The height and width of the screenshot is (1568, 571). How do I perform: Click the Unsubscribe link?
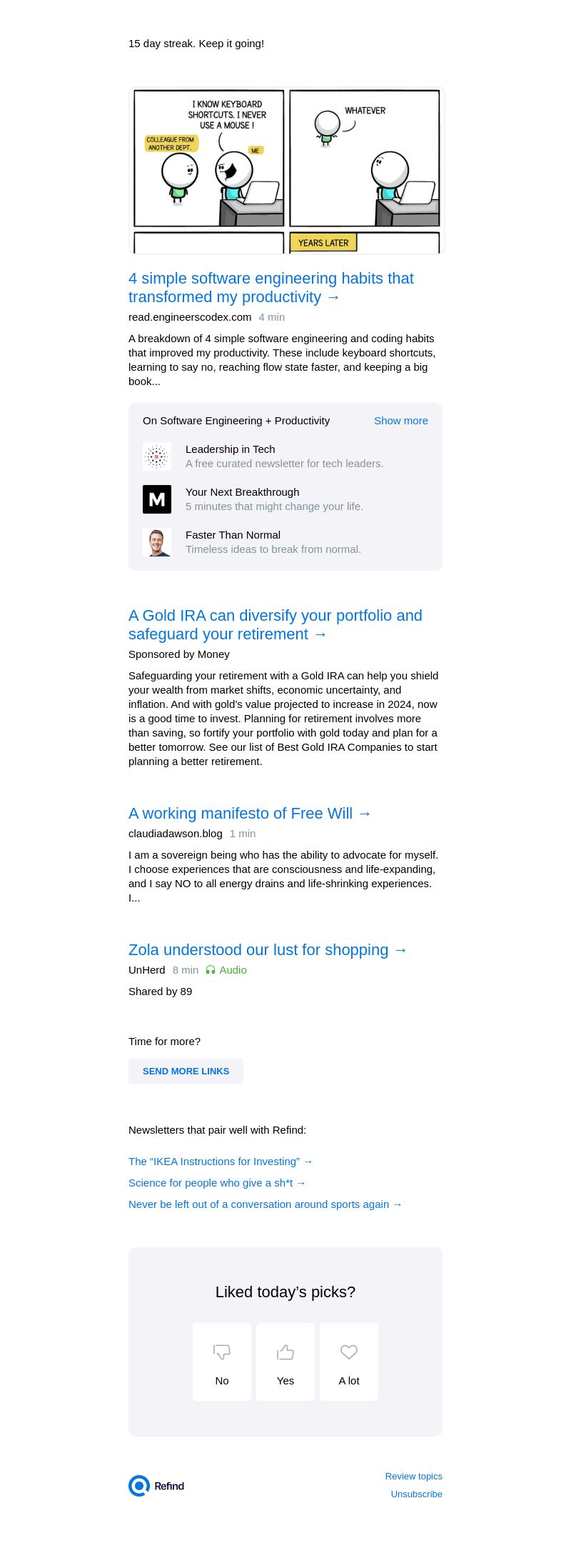[416, 1494]
